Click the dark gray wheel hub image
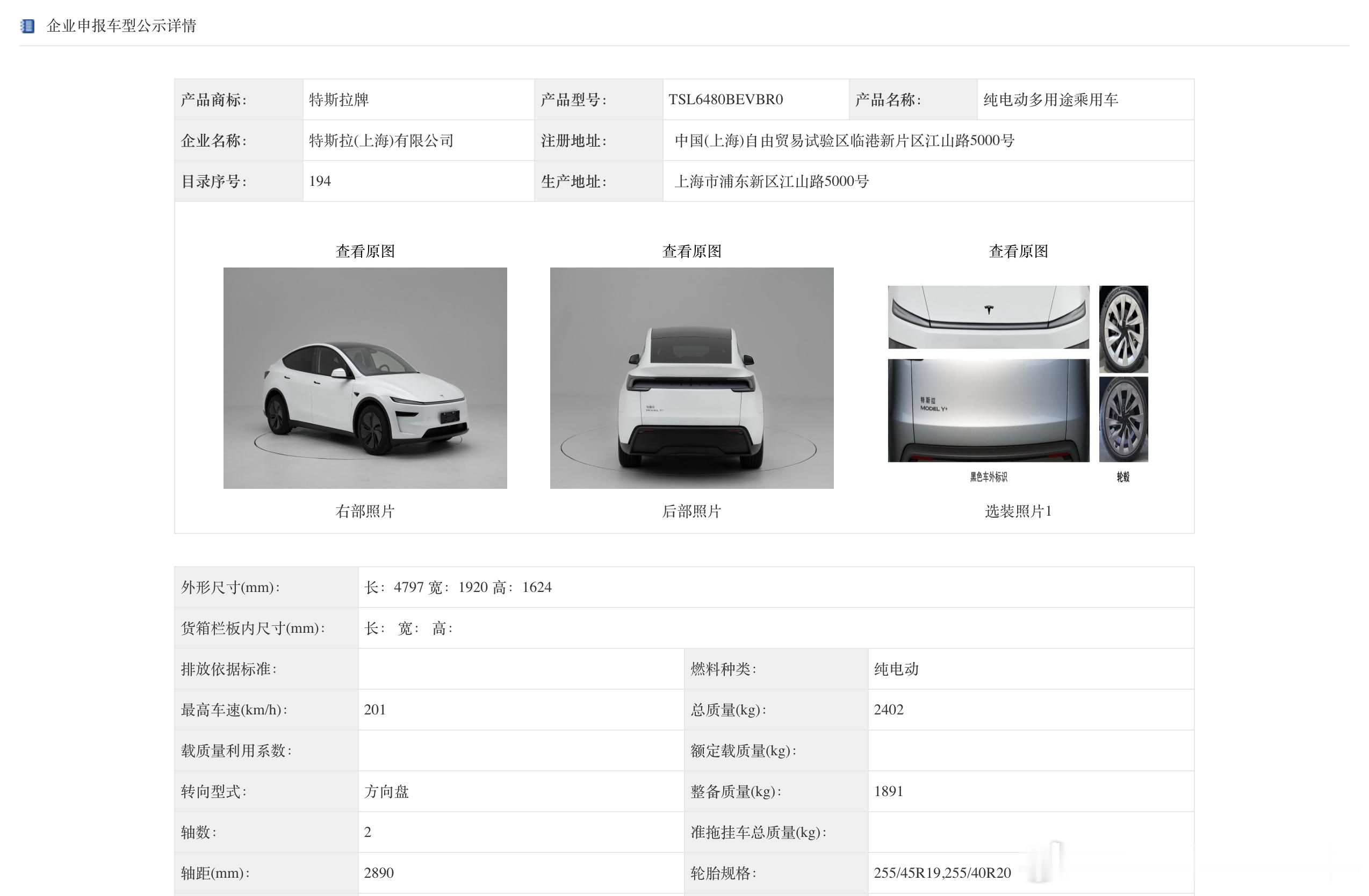The width and height of the screenshot is (1369, 896). point(1123,419)
